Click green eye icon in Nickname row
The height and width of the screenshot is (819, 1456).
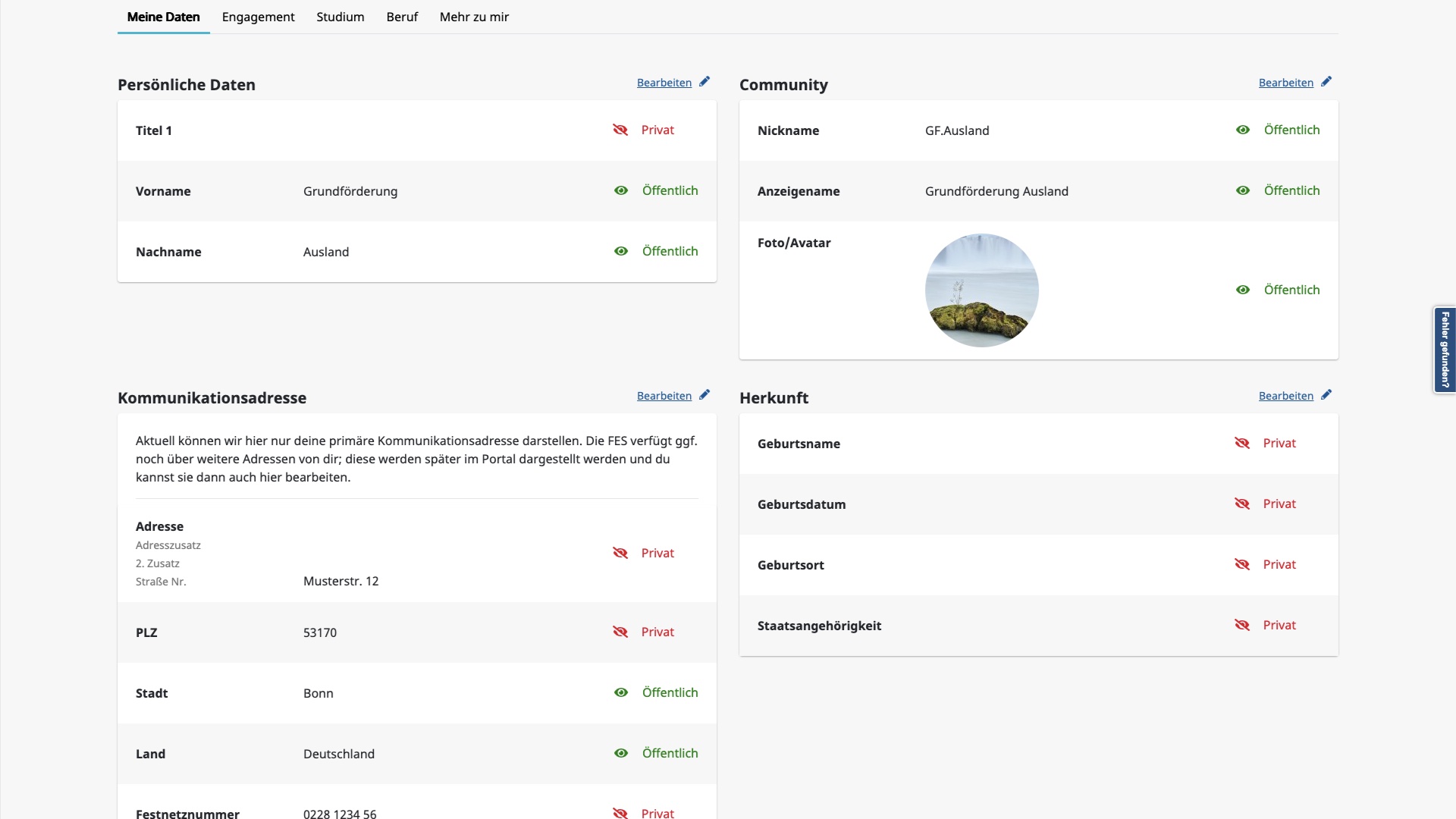(1243, 130)
